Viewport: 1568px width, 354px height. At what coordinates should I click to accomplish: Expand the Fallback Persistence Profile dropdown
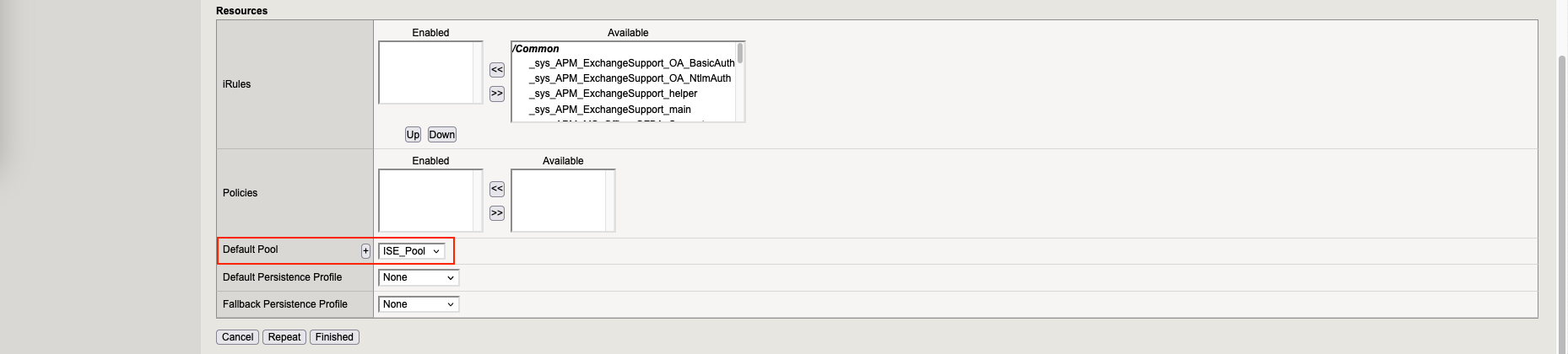[419, 304]
